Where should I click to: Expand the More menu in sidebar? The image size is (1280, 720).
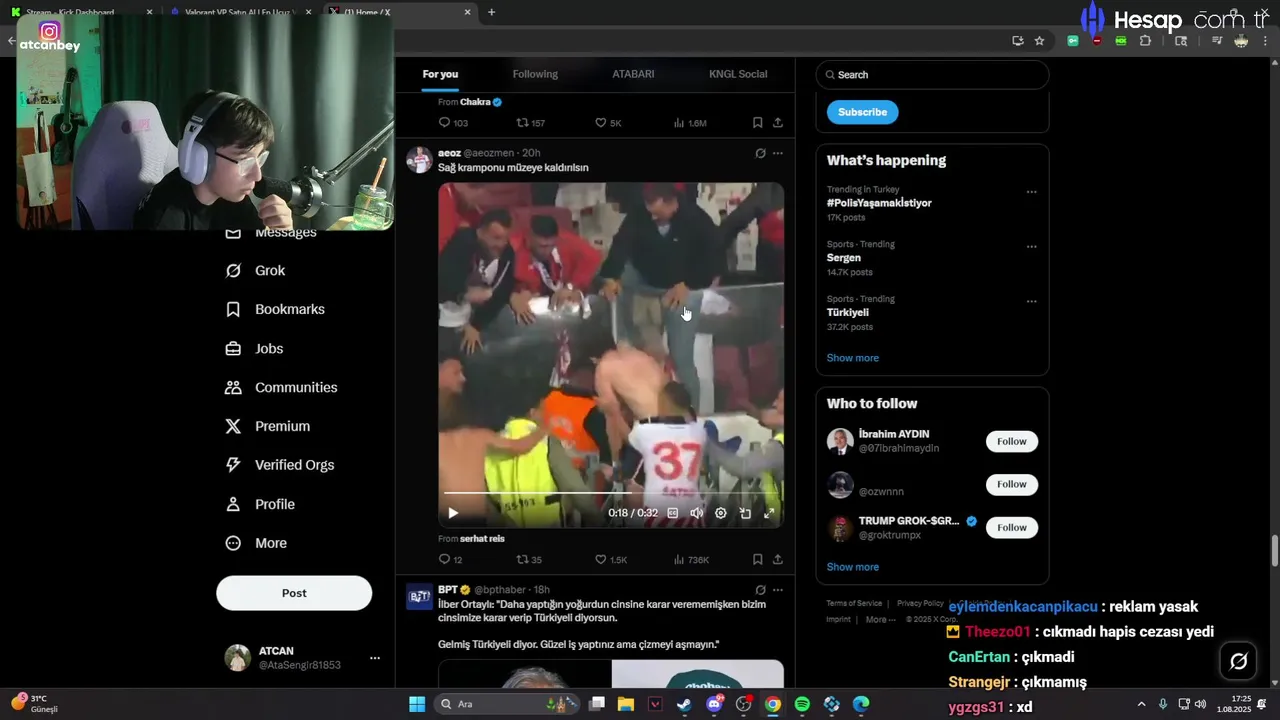(x=256, y=543)
